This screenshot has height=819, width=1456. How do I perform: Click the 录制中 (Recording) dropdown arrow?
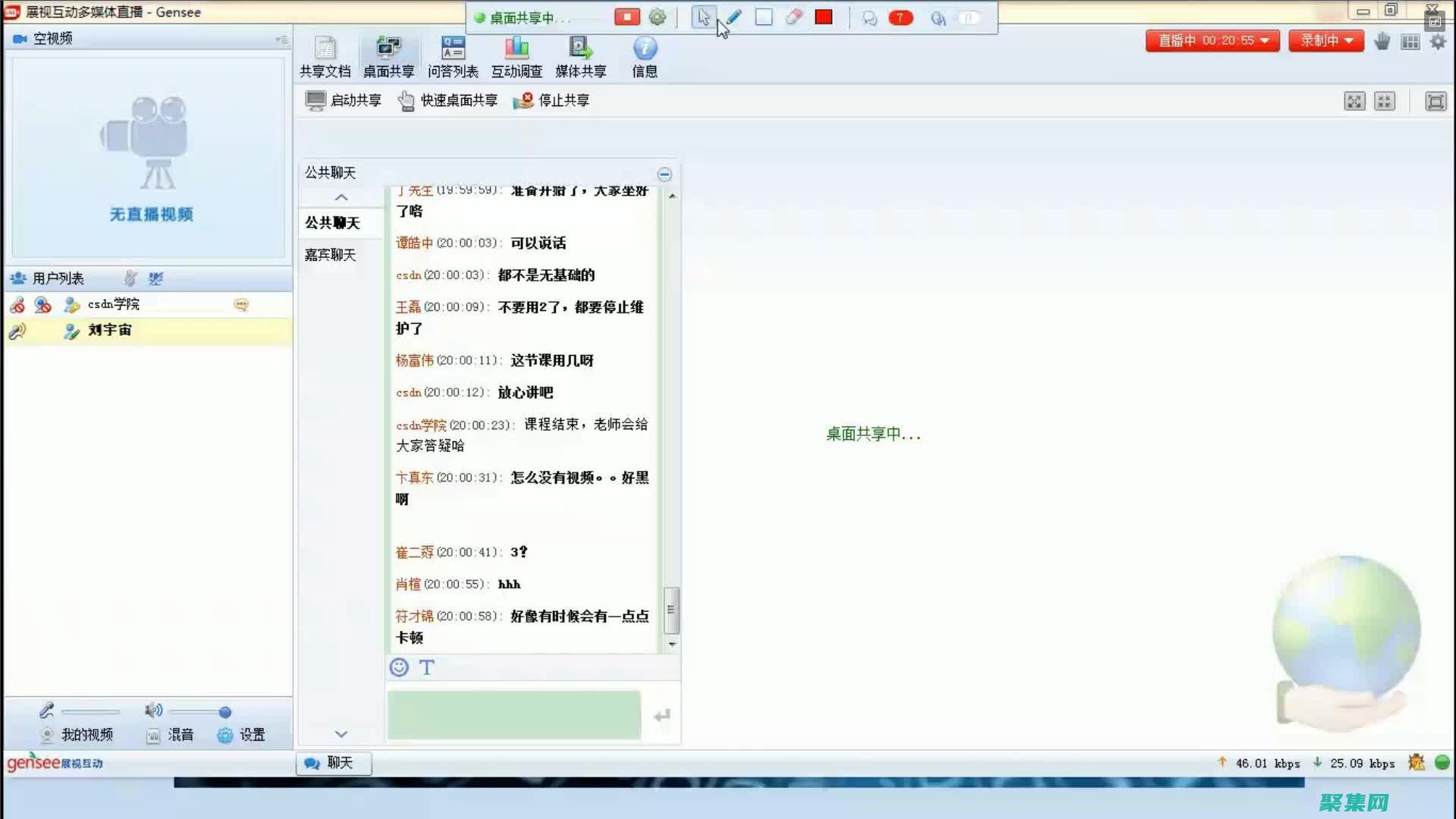[1348, 40]
